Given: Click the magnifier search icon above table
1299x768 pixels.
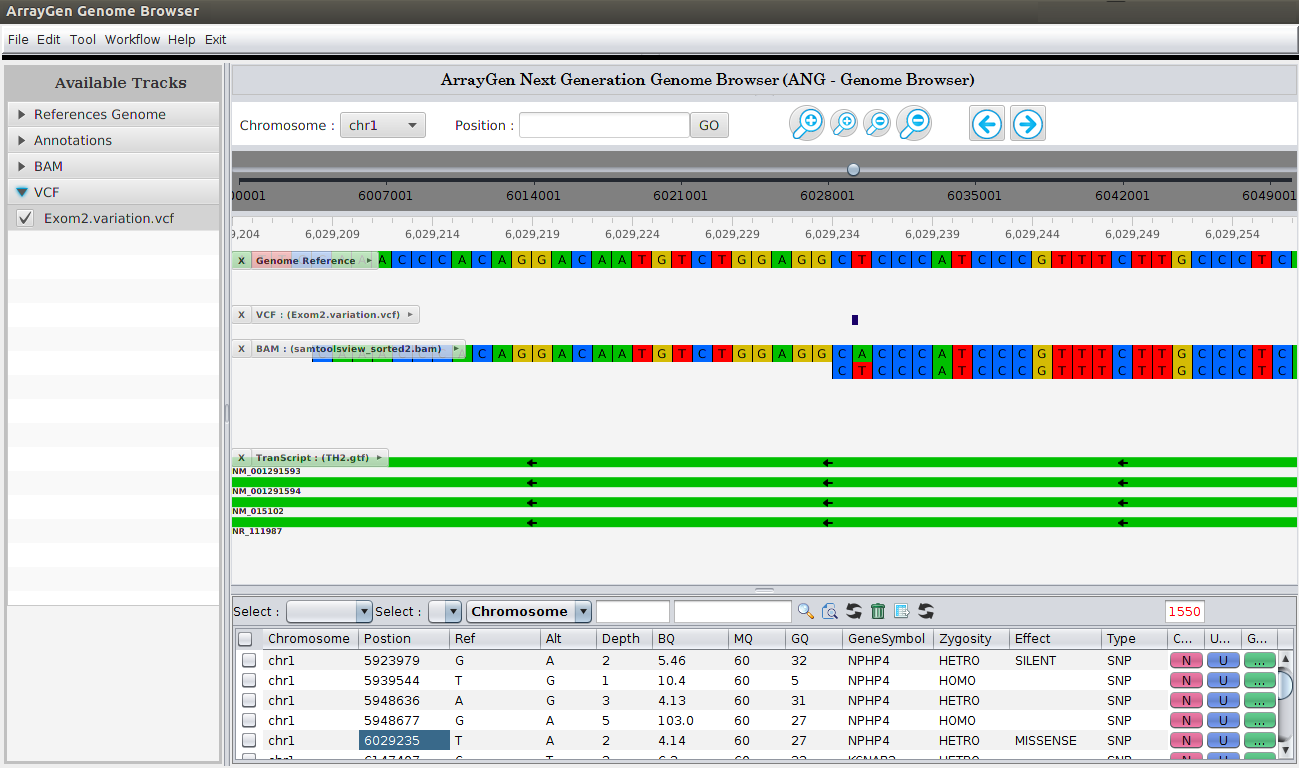Looking at the screenshot, I should [x=805, y=611].
